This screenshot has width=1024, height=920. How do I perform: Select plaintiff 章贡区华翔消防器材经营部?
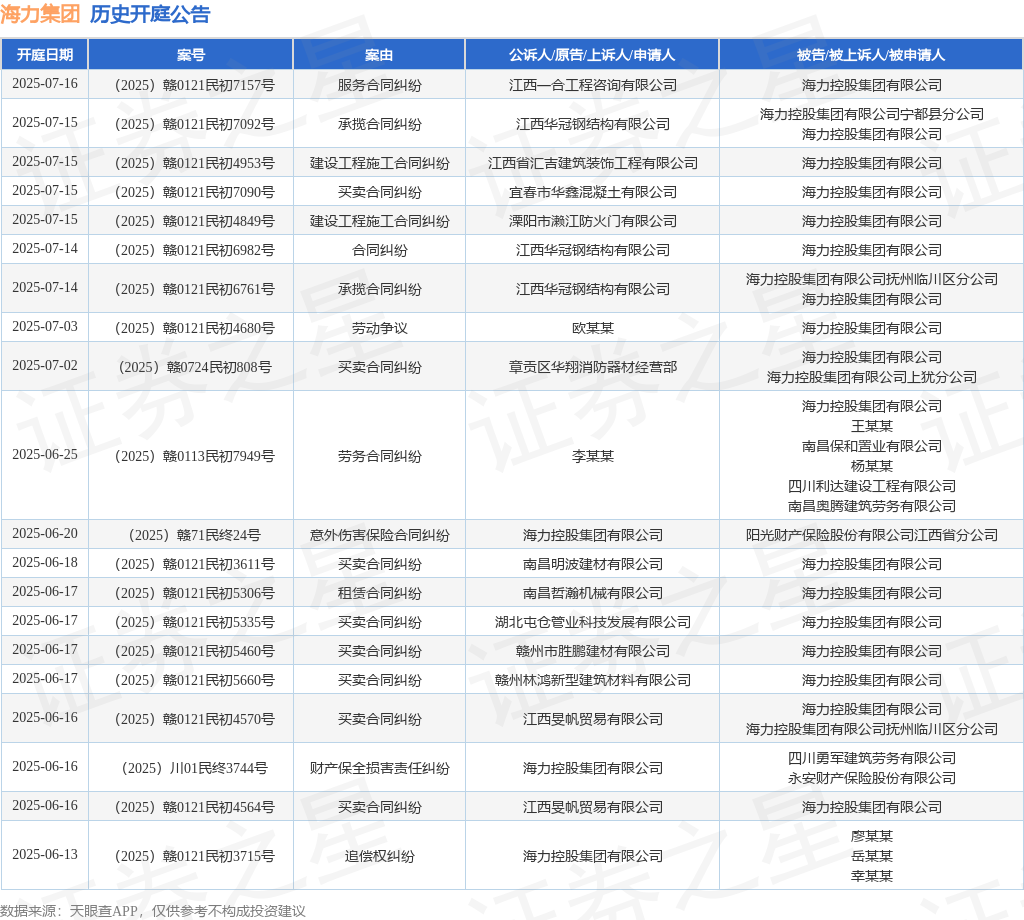(x=592, y=367)
